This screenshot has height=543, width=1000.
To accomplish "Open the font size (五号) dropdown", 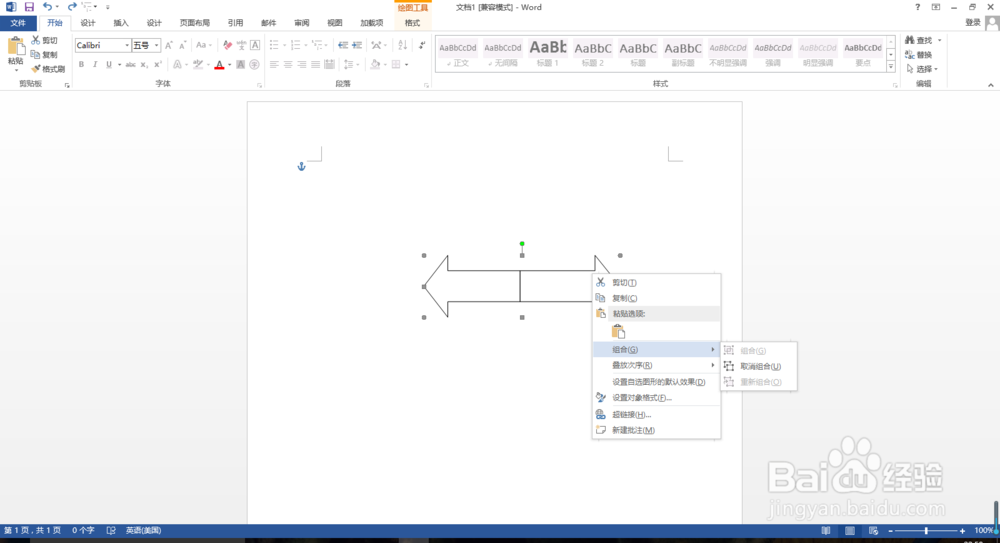I will [156, 45].
